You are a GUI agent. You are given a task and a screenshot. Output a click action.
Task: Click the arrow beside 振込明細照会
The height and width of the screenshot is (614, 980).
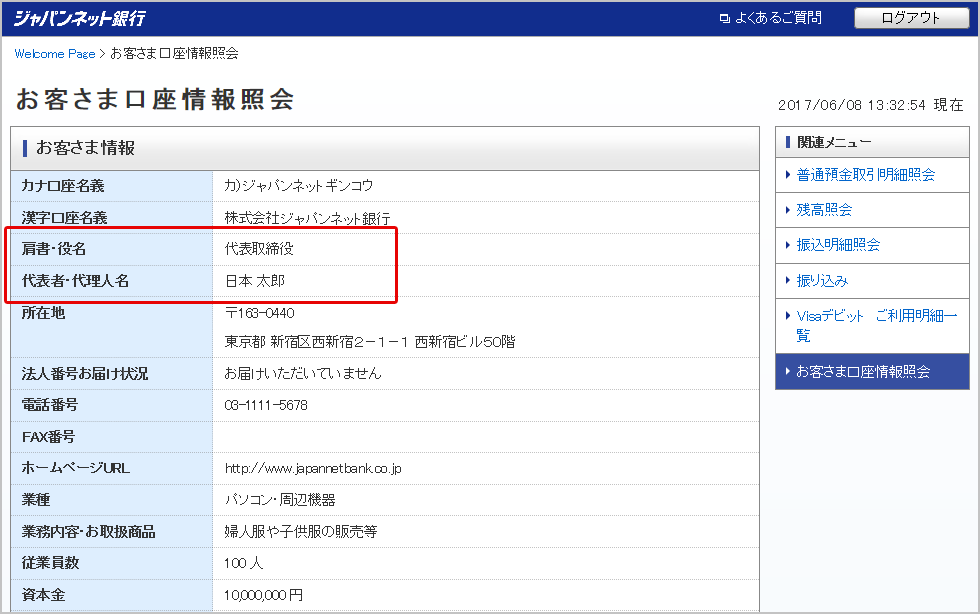pyautogui.click(x=788, y=245)
